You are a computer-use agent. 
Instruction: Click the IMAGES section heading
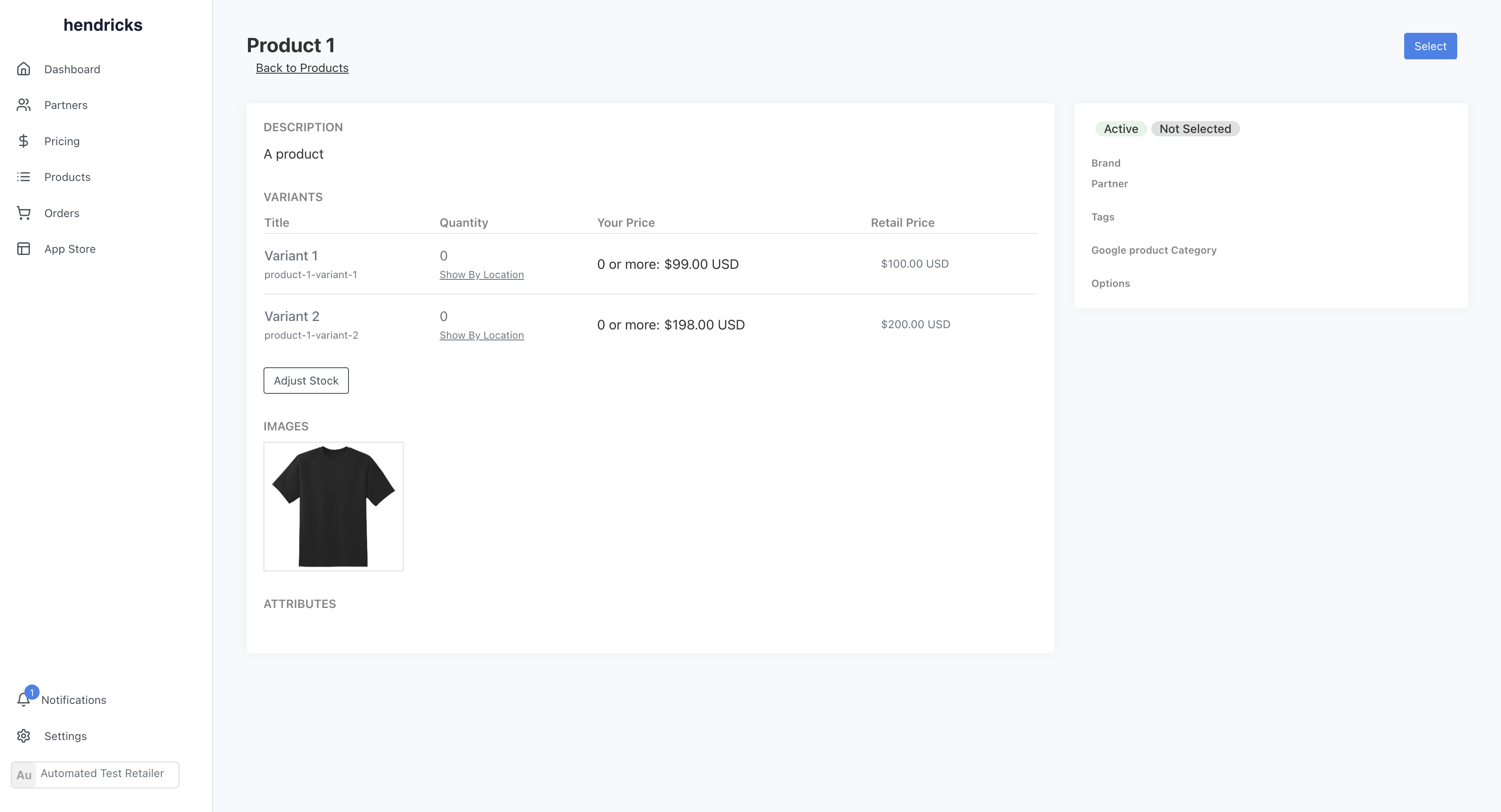click(285, 426)
